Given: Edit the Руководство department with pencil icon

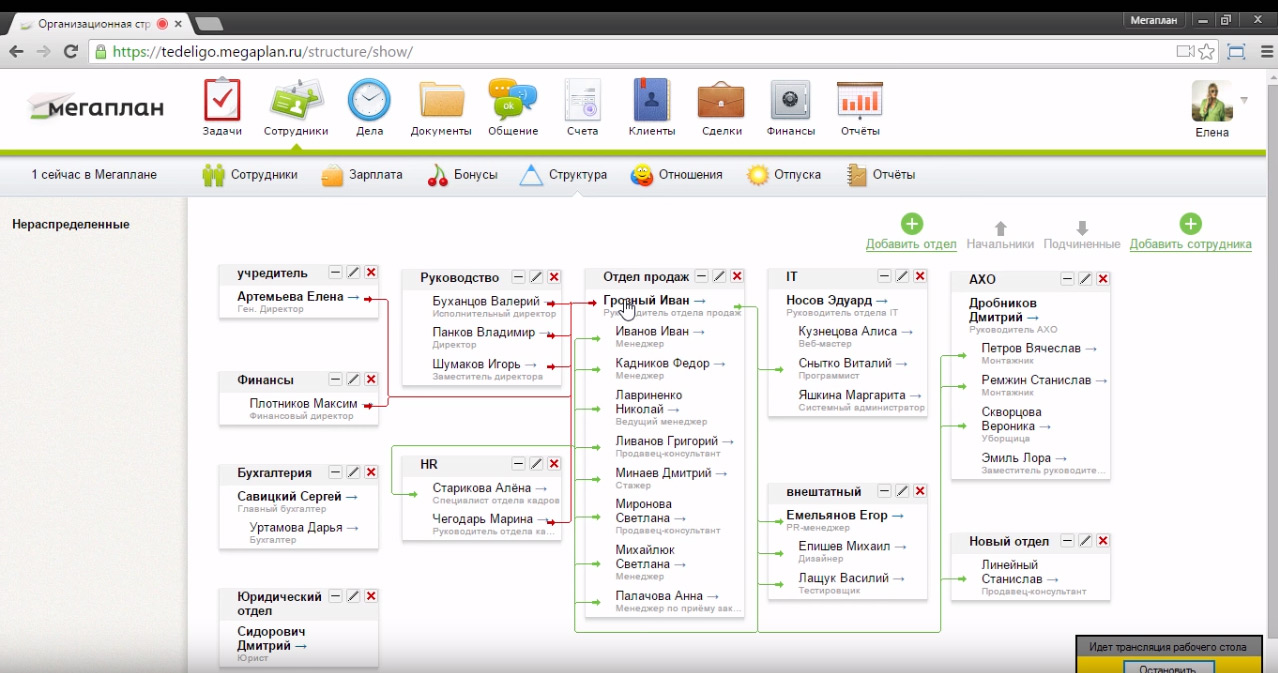Looking at the screenshot, I should (x=536, y=277).
